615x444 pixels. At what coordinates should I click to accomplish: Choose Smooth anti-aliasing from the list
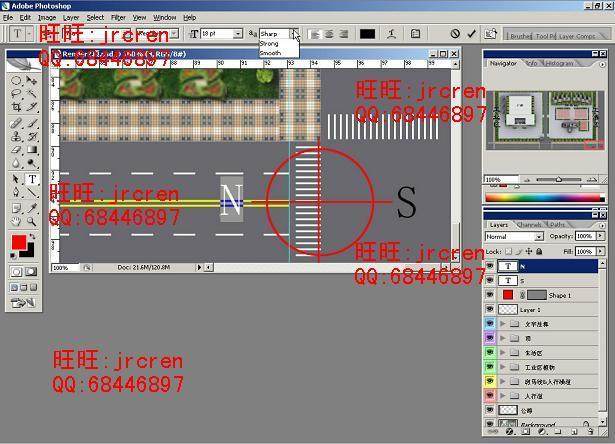point(278,53)
